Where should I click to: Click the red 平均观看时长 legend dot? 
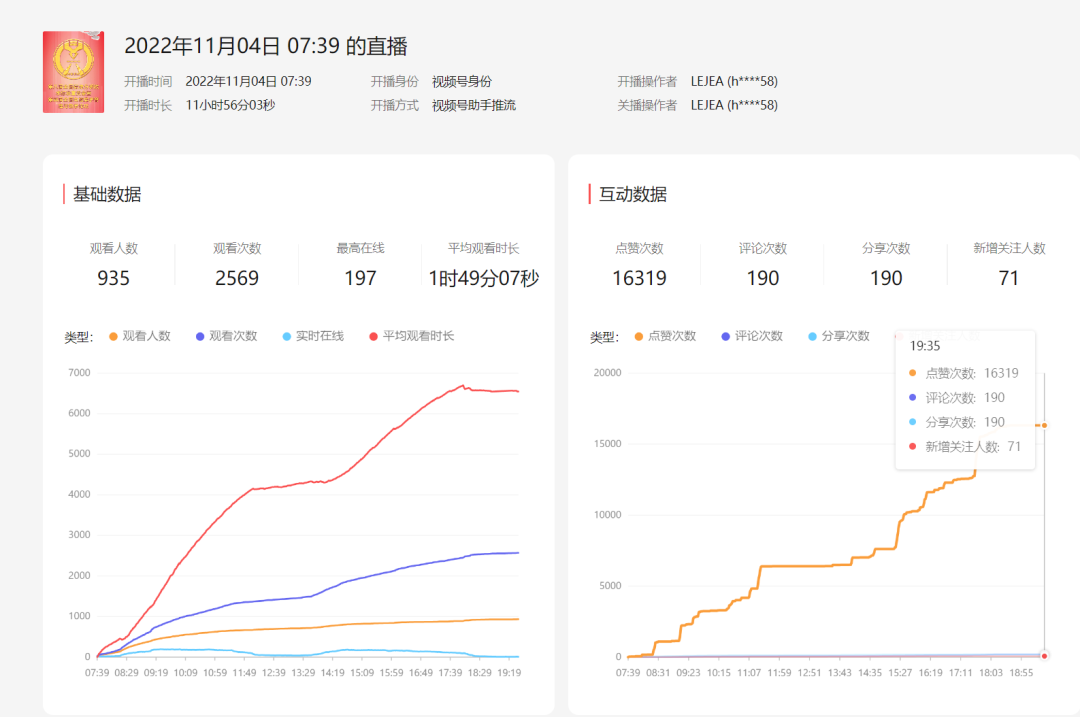click(x=371, y=336)
